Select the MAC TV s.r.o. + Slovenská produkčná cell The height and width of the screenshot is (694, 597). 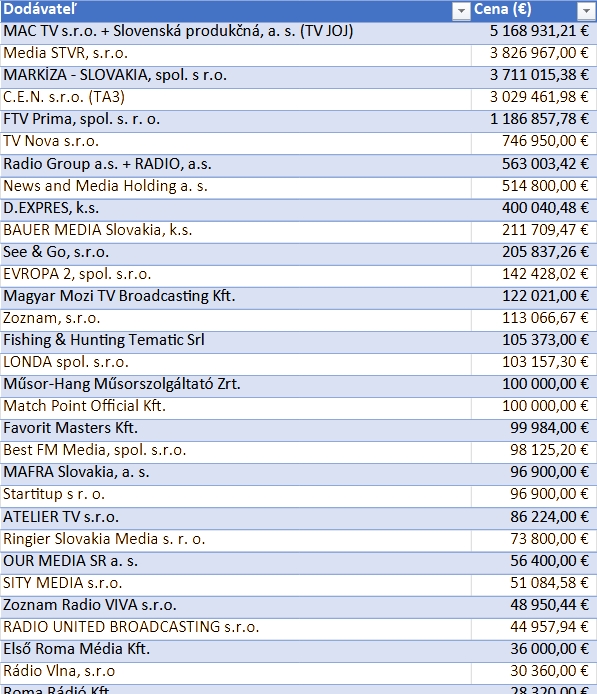pos(236,32)
